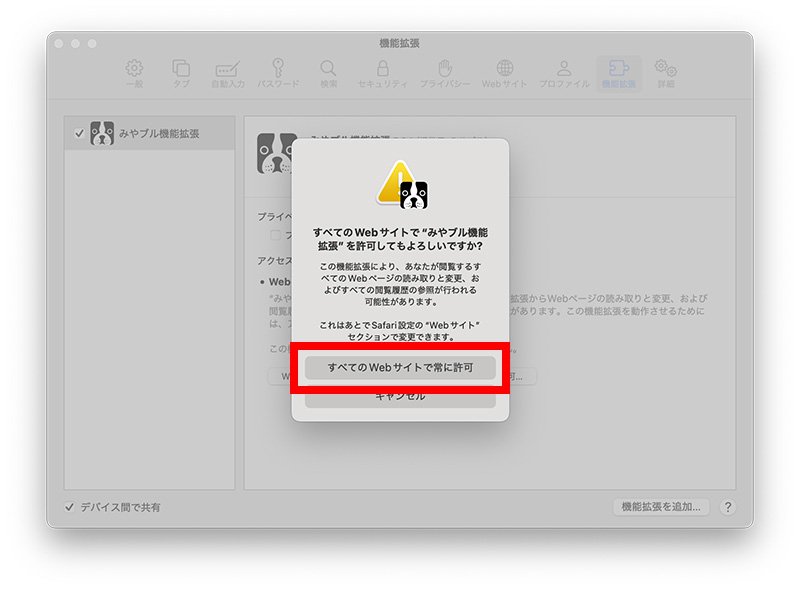Open the パスワード (Passwords) key icon tab

click(278, 73)
